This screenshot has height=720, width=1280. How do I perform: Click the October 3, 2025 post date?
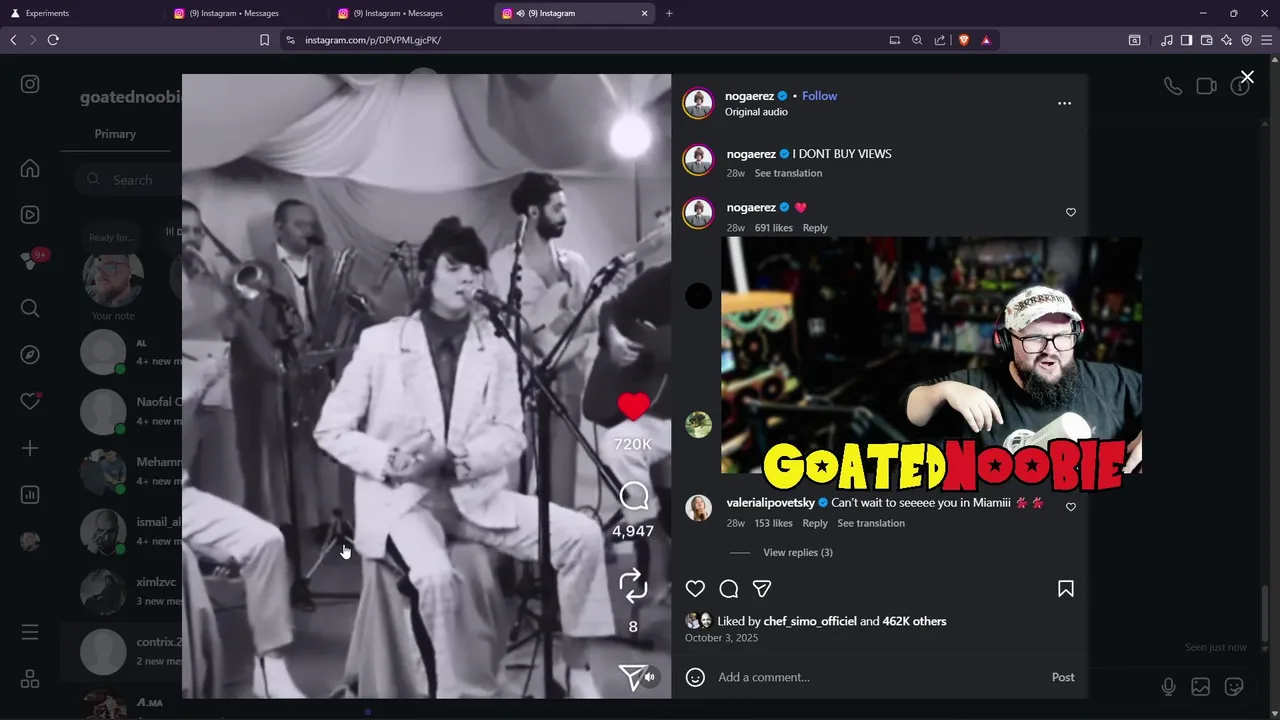point(721,637)
